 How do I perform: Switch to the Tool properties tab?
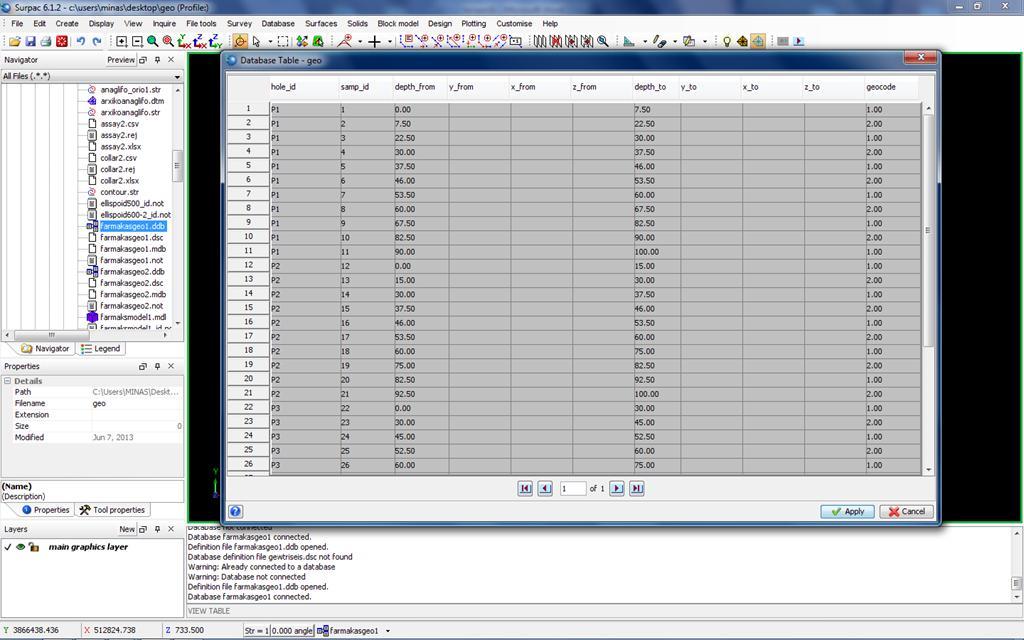[112, 510]
